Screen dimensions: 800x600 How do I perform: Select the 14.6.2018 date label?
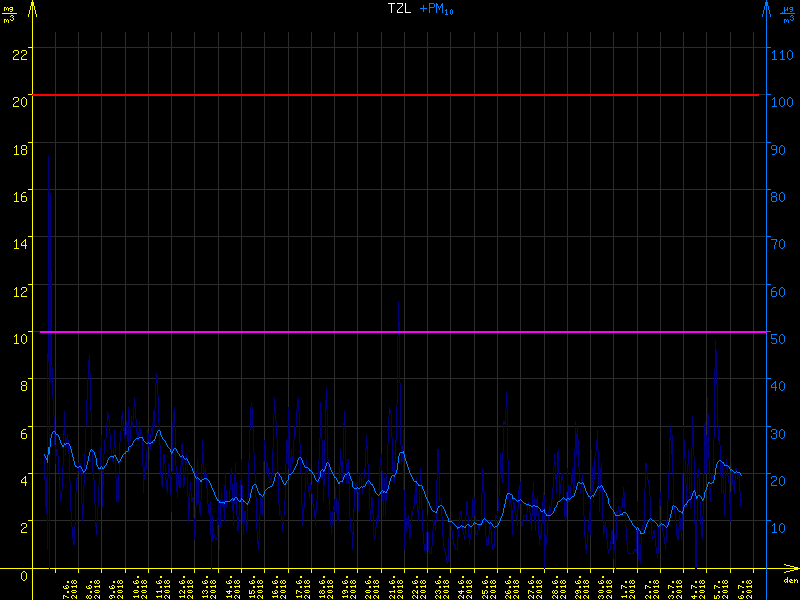click(232, 587)
